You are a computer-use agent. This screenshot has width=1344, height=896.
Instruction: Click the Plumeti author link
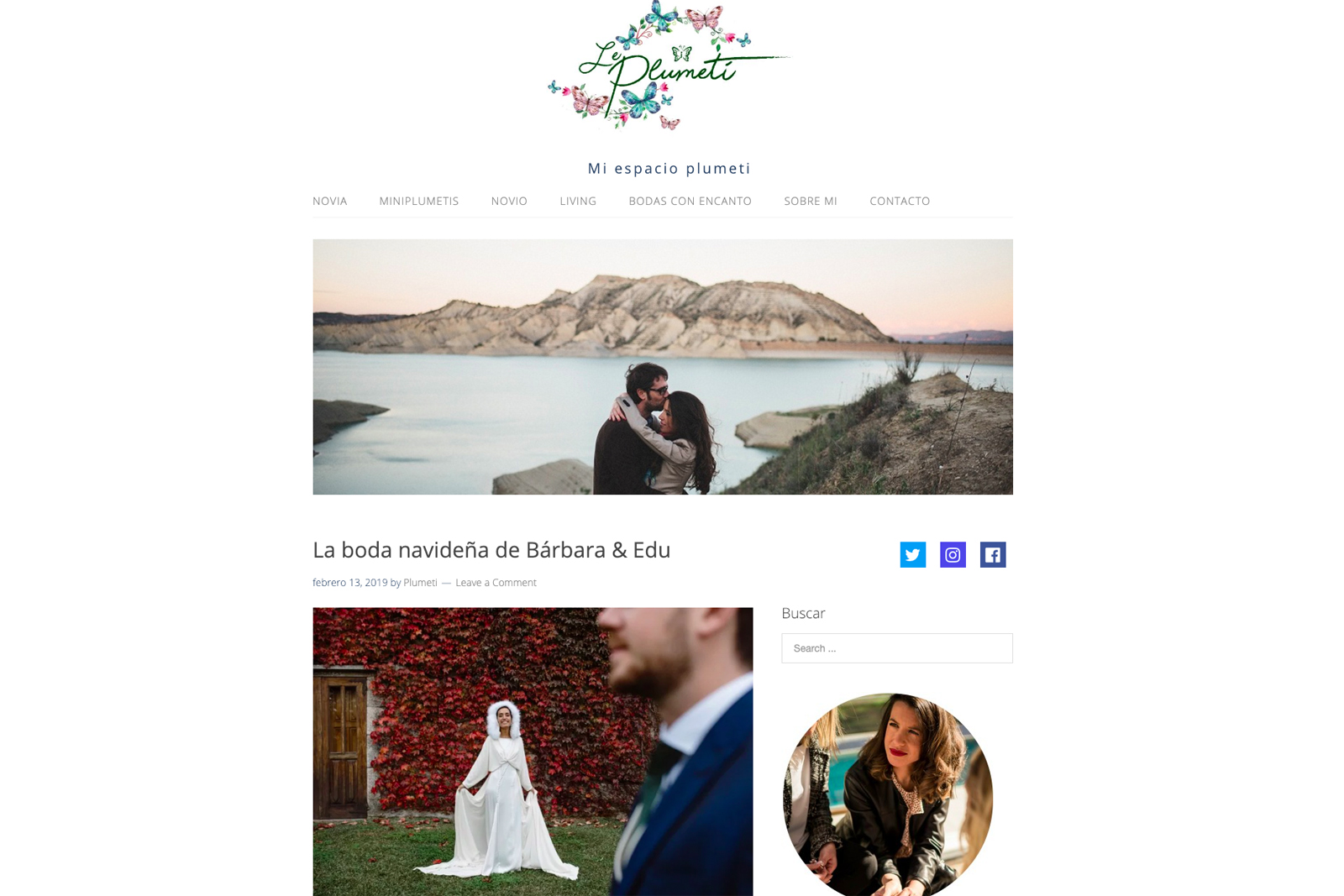pos(420,582)
